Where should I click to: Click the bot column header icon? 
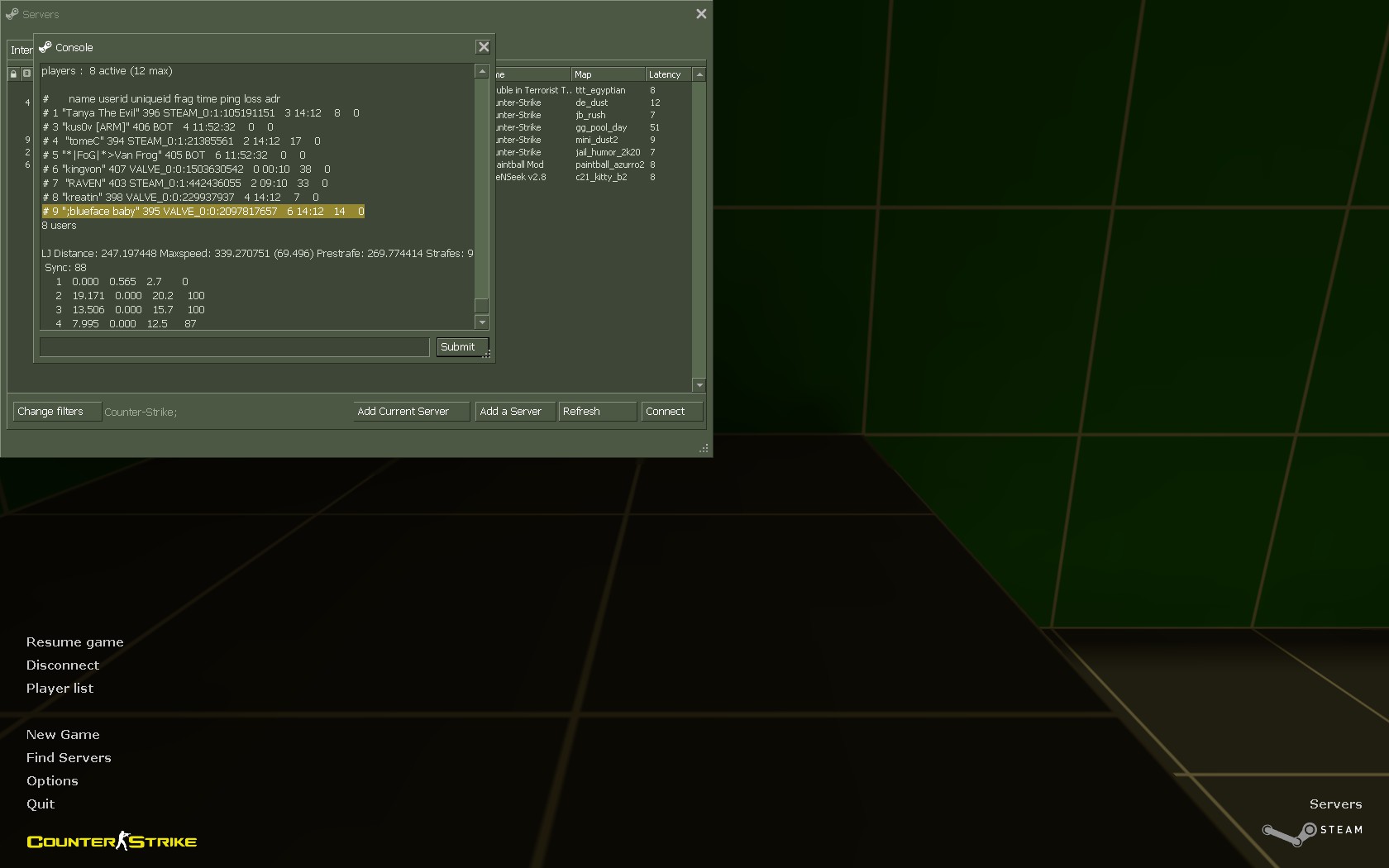point(26,74)
